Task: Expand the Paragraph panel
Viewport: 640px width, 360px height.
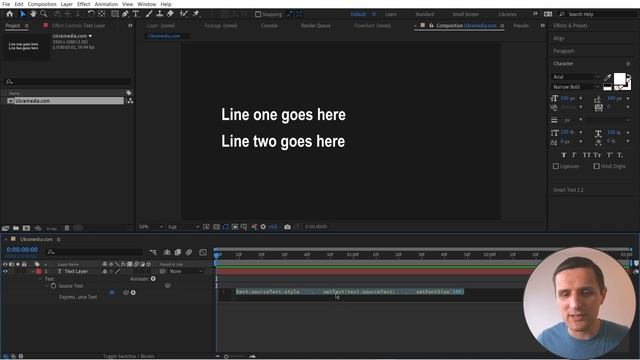Action: pyautogui.click(x=564, y=51)
